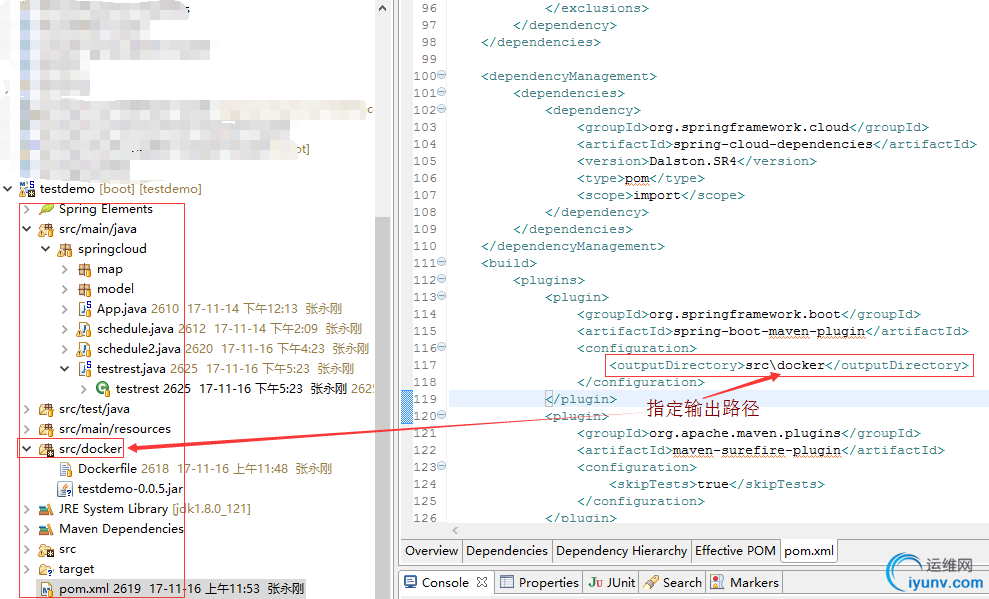Screen dimensions: 989x599
Task: Click the src/test/java folder icon
Action: pyautogui.click(x=46, y=409)
